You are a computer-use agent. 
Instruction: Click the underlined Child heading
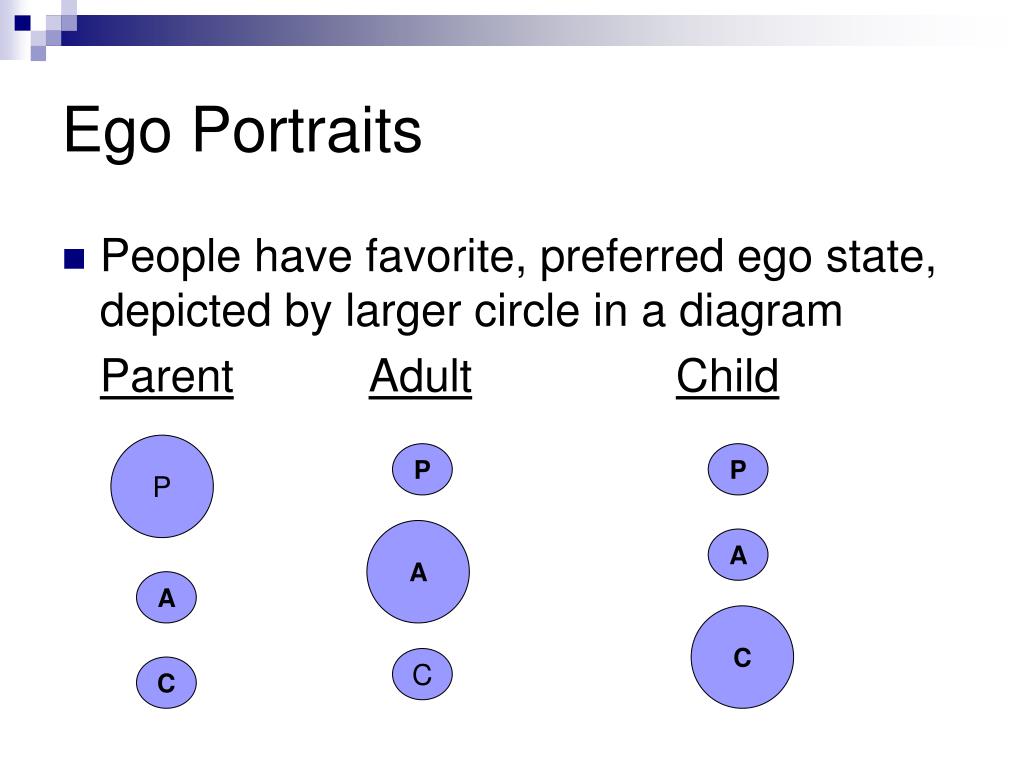point(728,376)
